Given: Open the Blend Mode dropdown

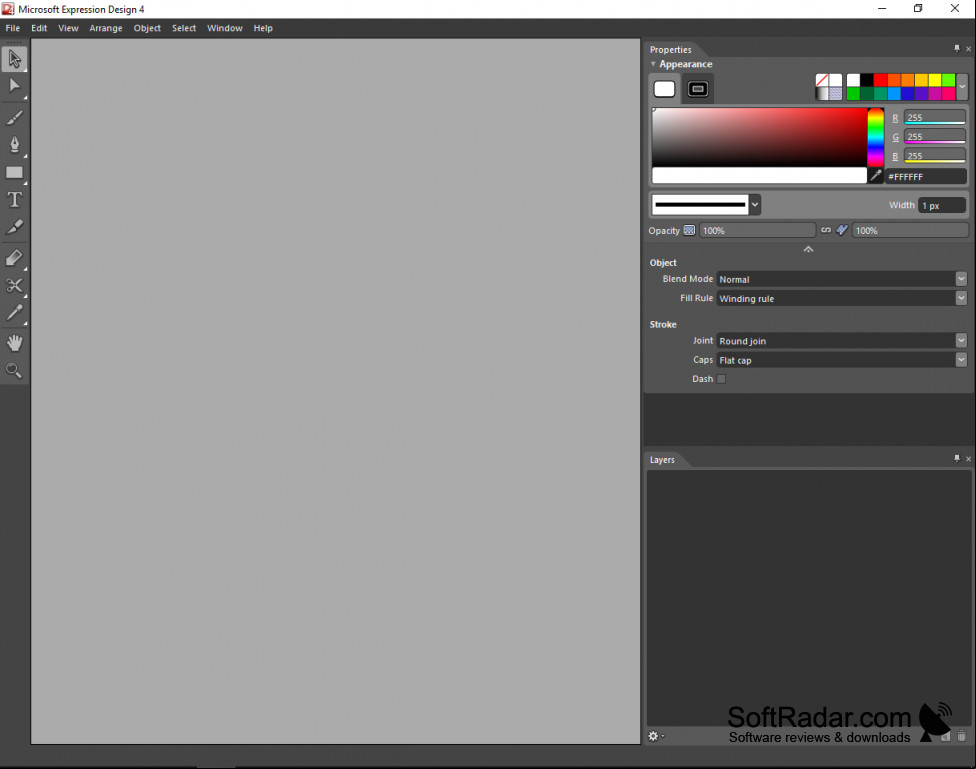Looking at the screenshot, I should click(x=961, y=279).
